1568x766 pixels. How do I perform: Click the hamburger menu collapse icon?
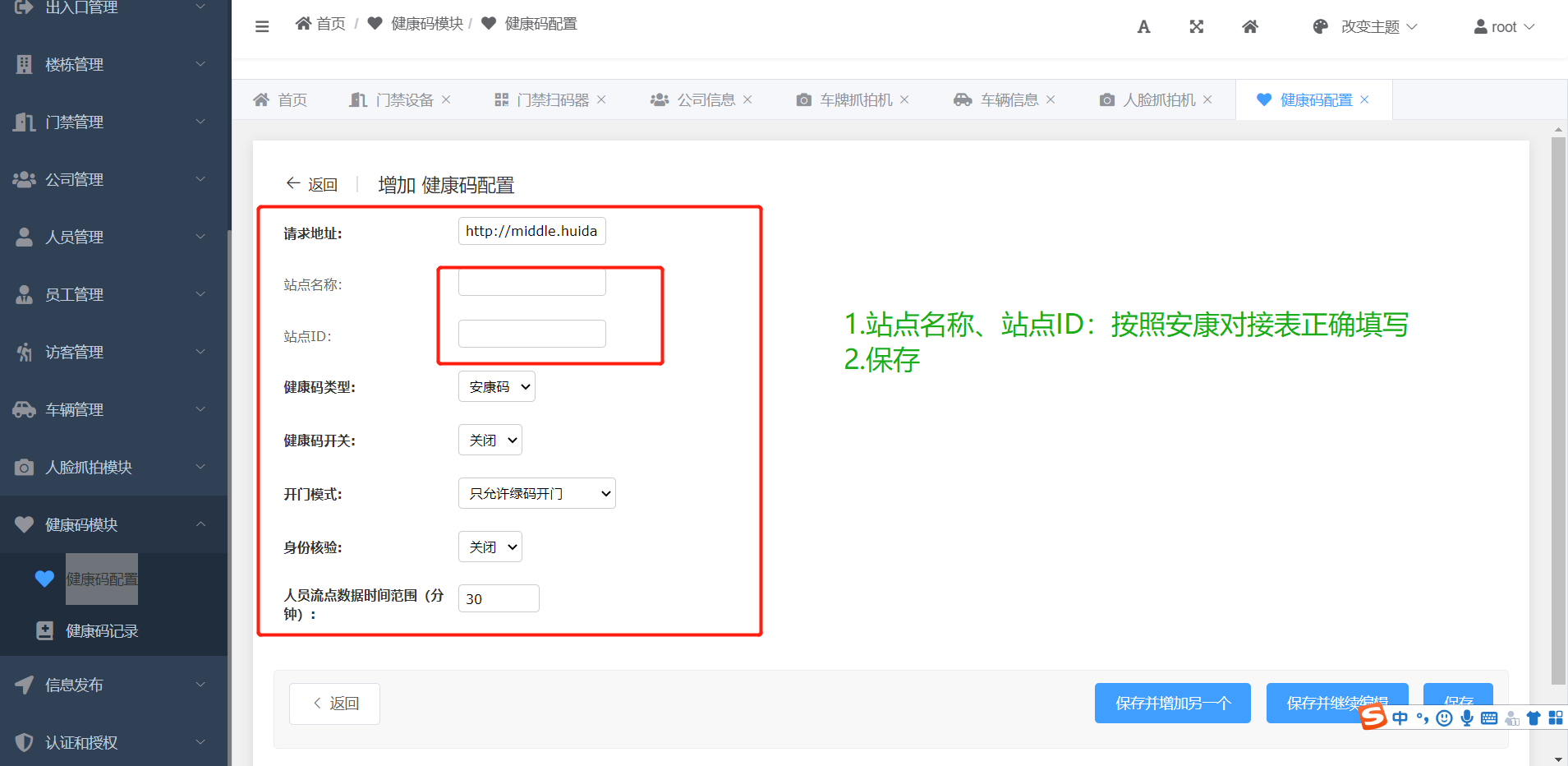(262, 26)
